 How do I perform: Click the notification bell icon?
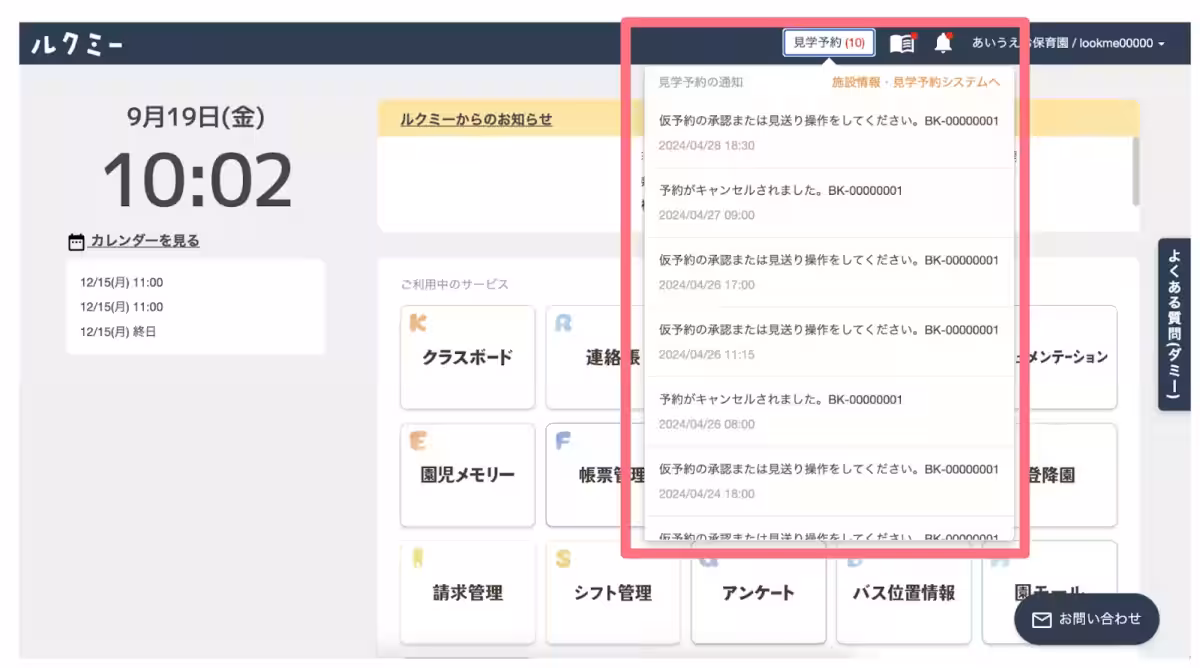(942, 43)
